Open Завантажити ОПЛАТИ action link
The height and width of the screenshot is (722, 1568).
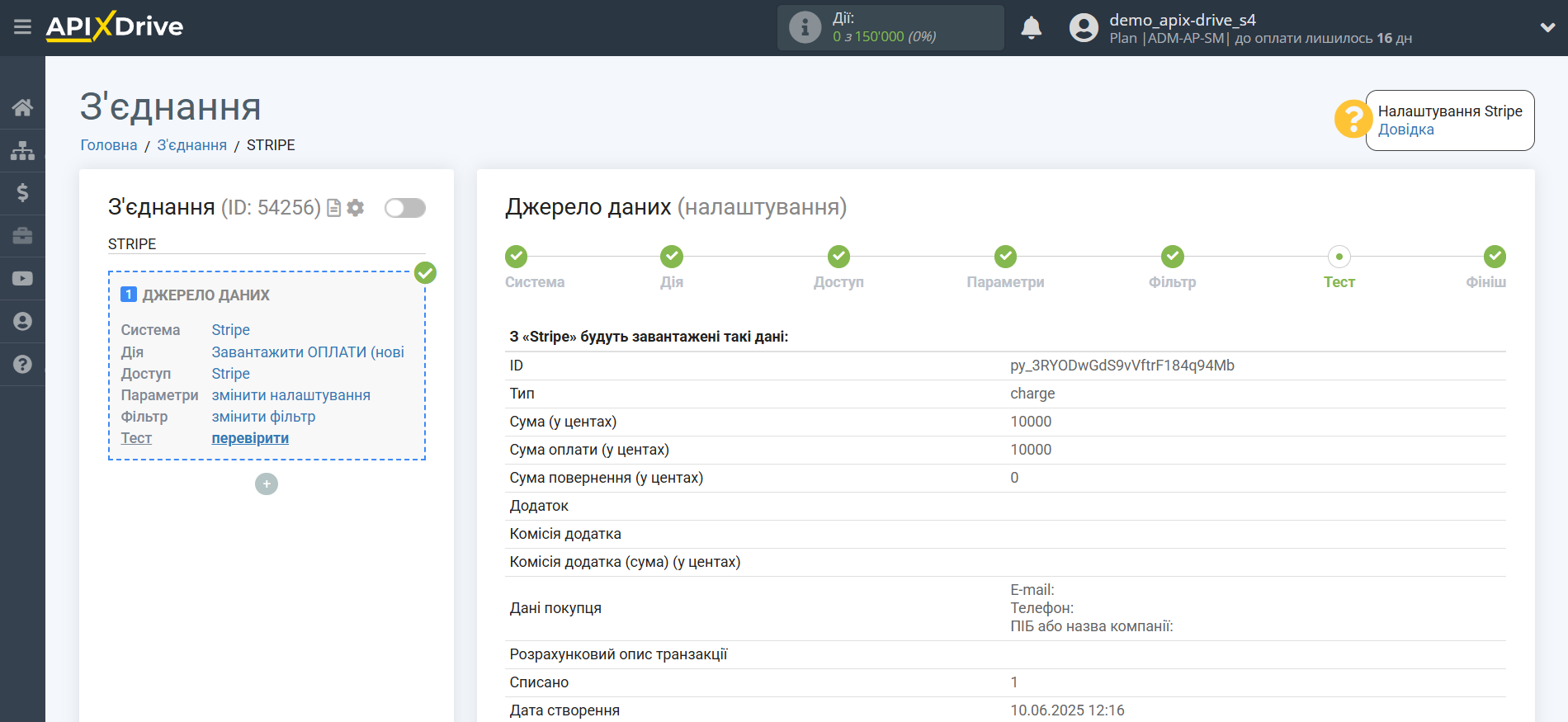click(308, 352)
